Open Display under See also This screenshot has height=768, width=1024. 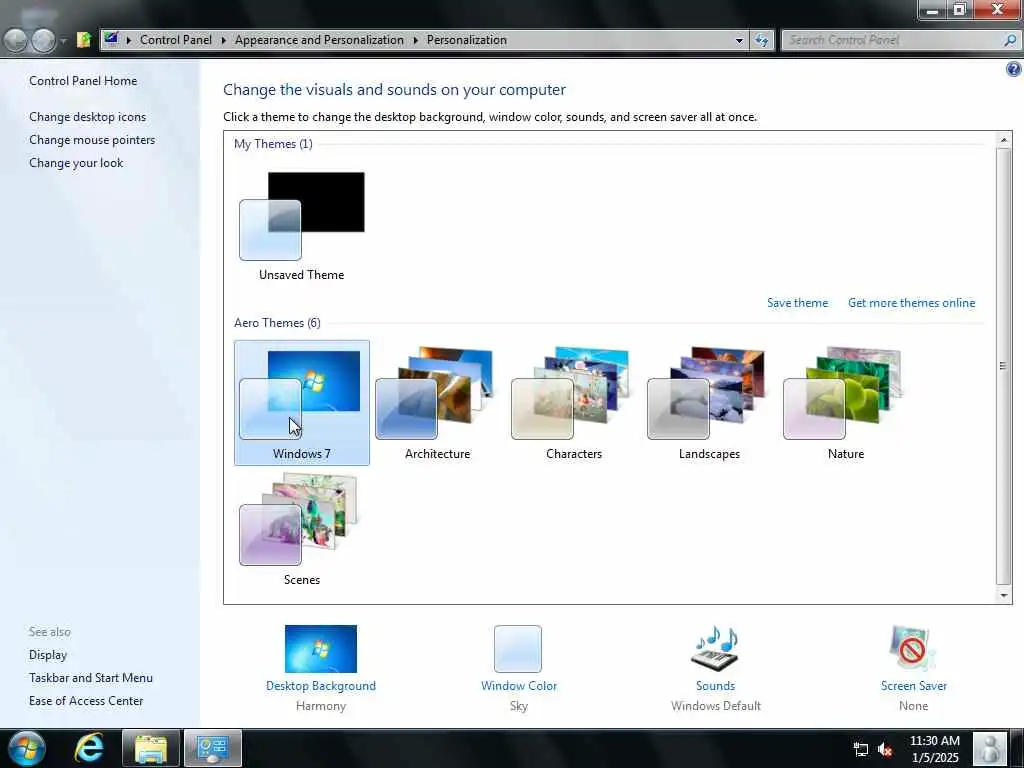[x=48, y=655]
